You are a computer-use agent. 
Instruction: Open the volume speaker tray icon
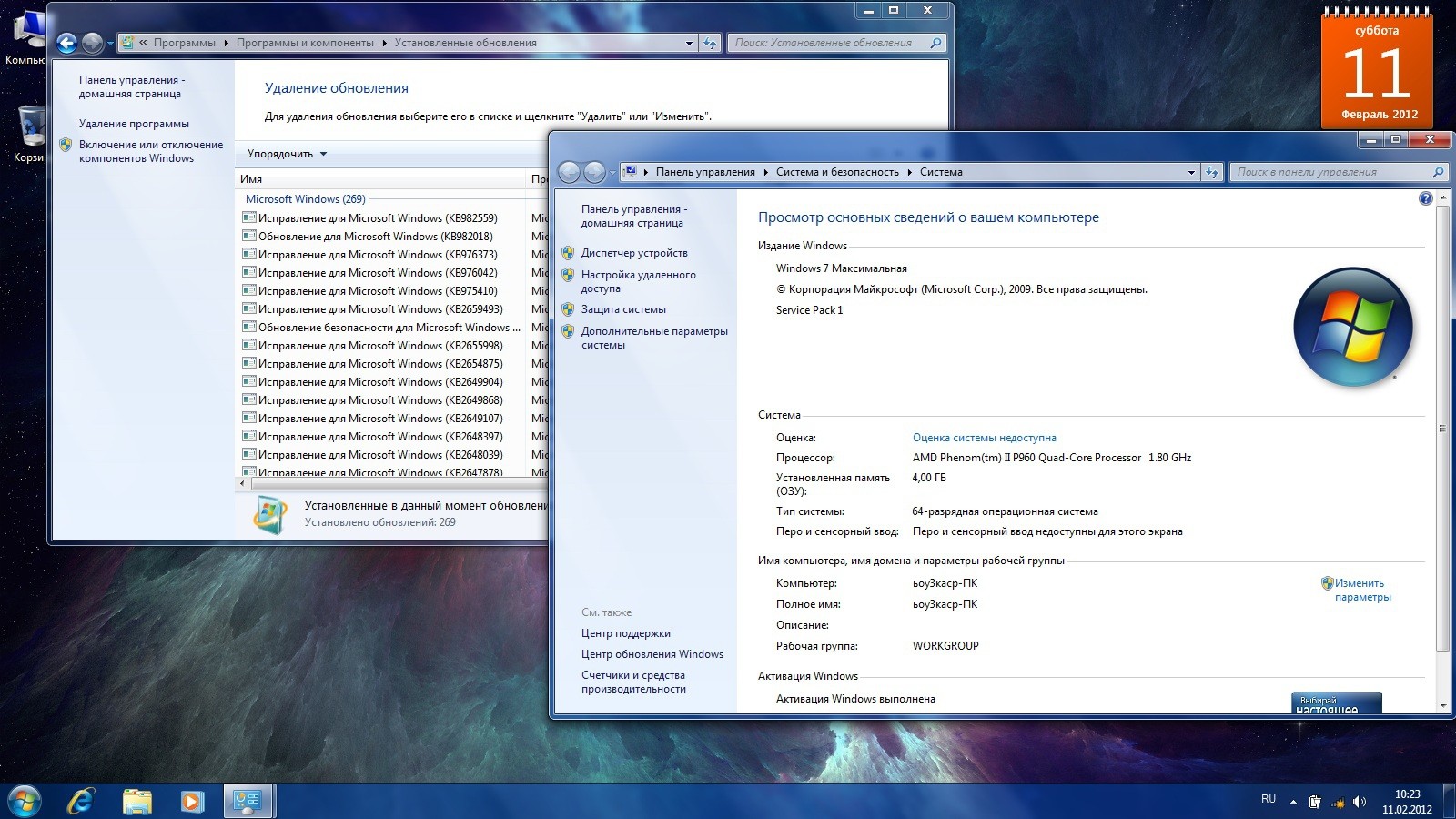1360,802
